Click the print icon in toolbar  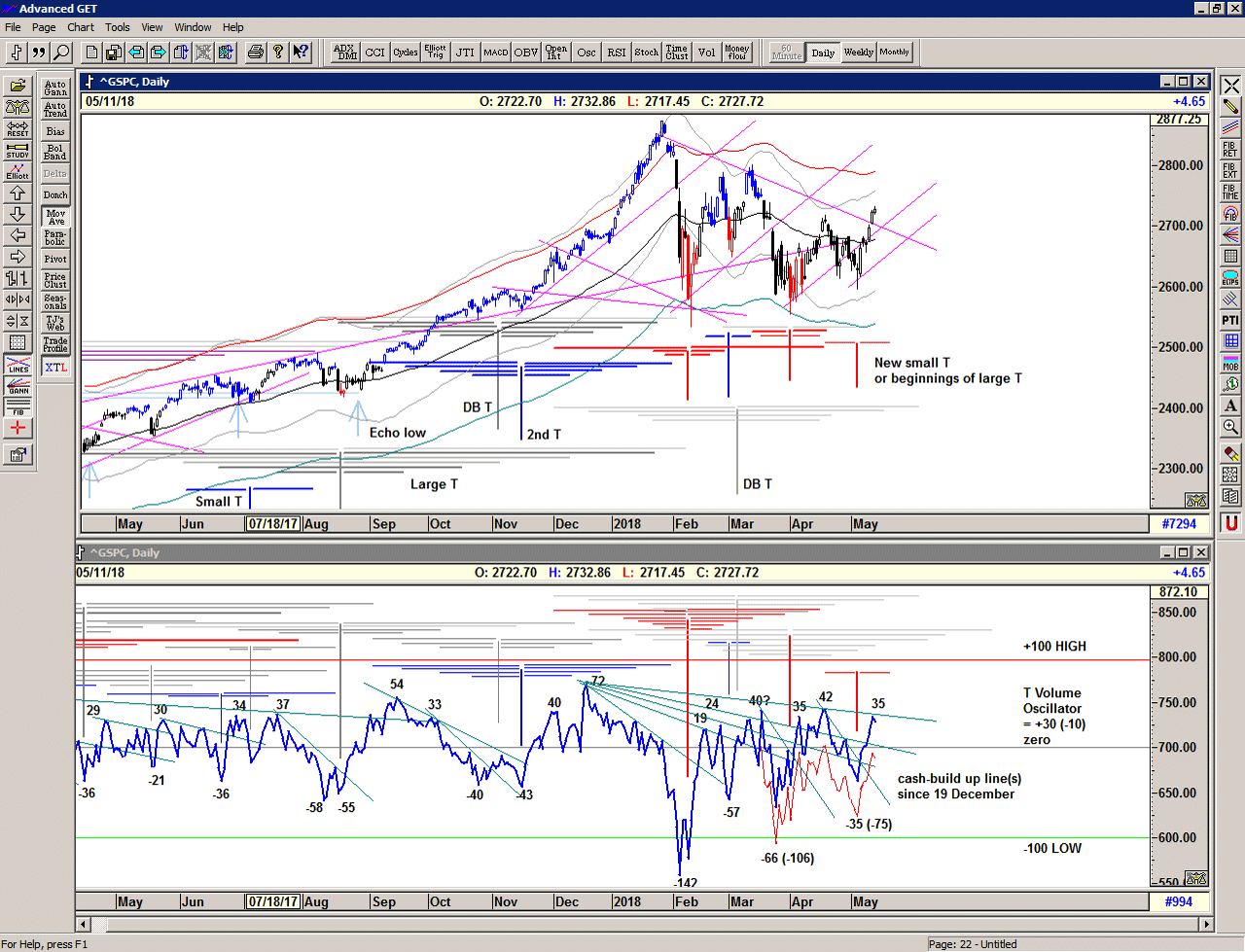coord(255,53)
